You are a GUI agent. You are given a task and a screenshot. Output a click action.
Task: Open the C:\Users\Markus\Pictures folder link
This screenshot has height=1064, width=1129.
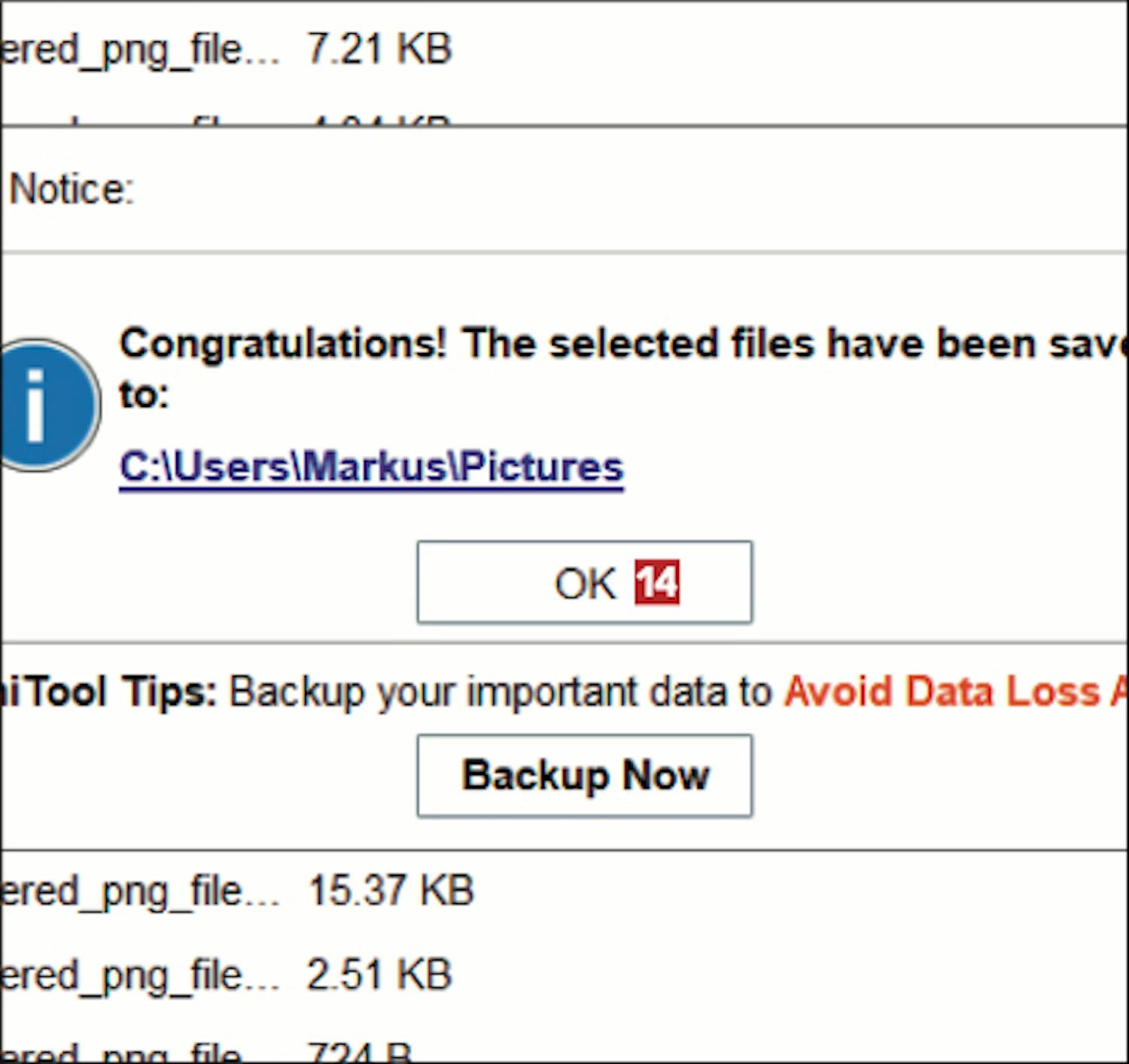click(x=371, y=467)
